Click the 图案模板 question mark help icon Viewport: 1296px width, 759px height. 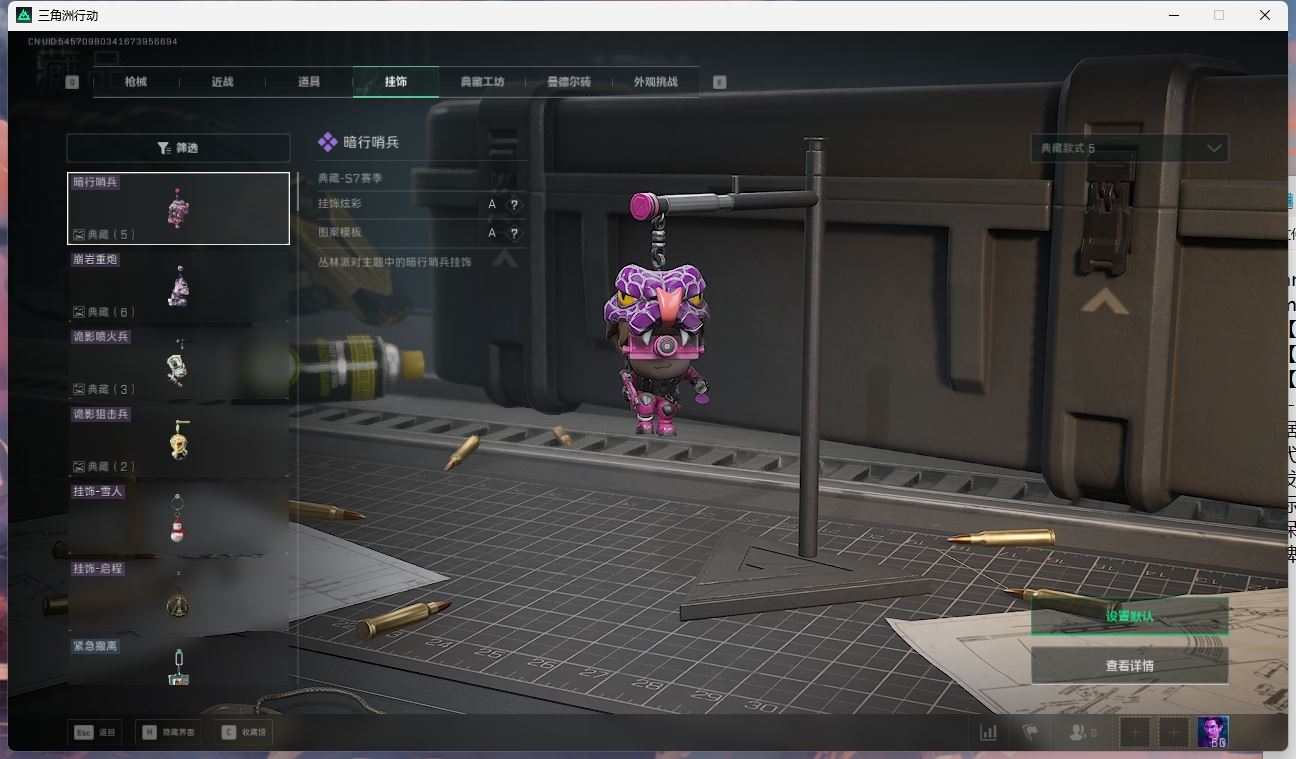[514, 234]
